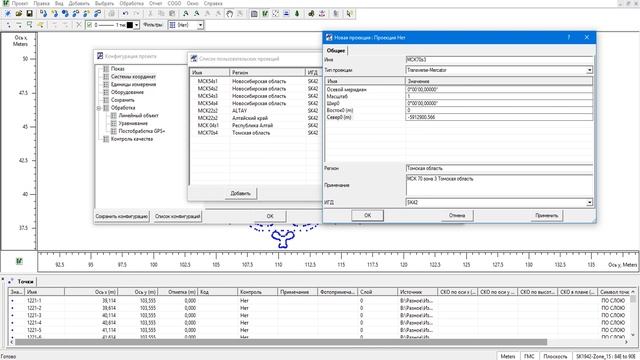Click the green tree icon in toolbar
Image resolution: width=640 pixels, height=360 pixels.
point(297,13)
